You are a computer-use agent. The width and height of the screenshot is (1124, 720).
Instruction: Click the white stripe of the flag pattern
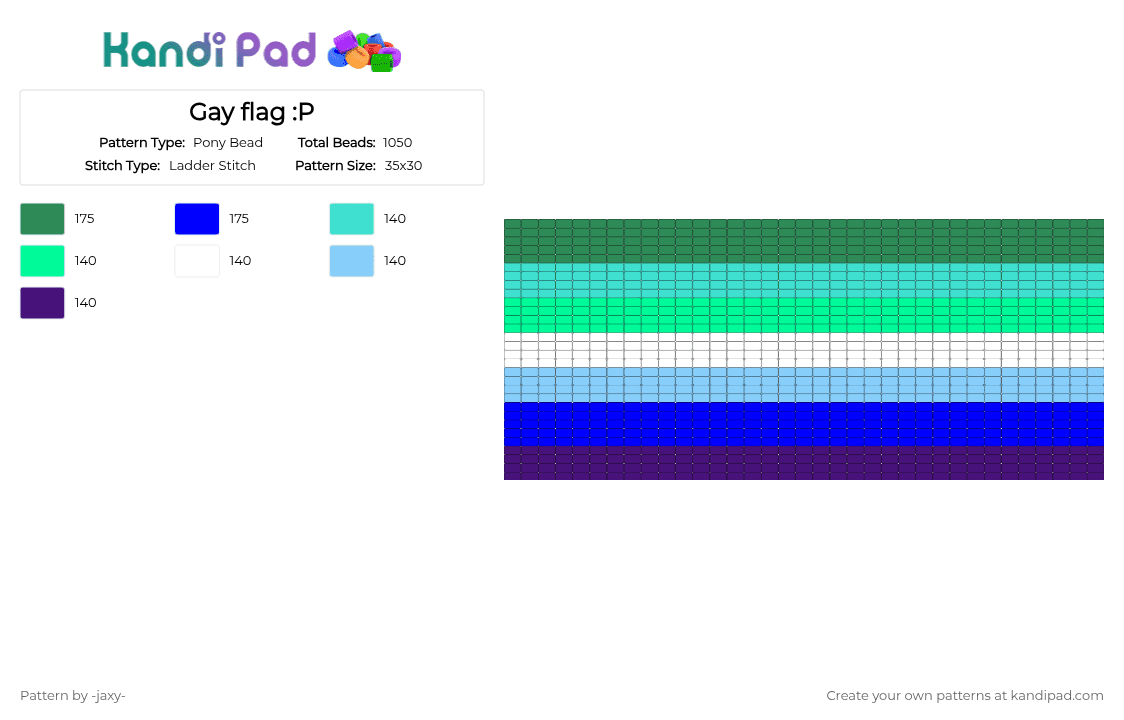point(804,350)
